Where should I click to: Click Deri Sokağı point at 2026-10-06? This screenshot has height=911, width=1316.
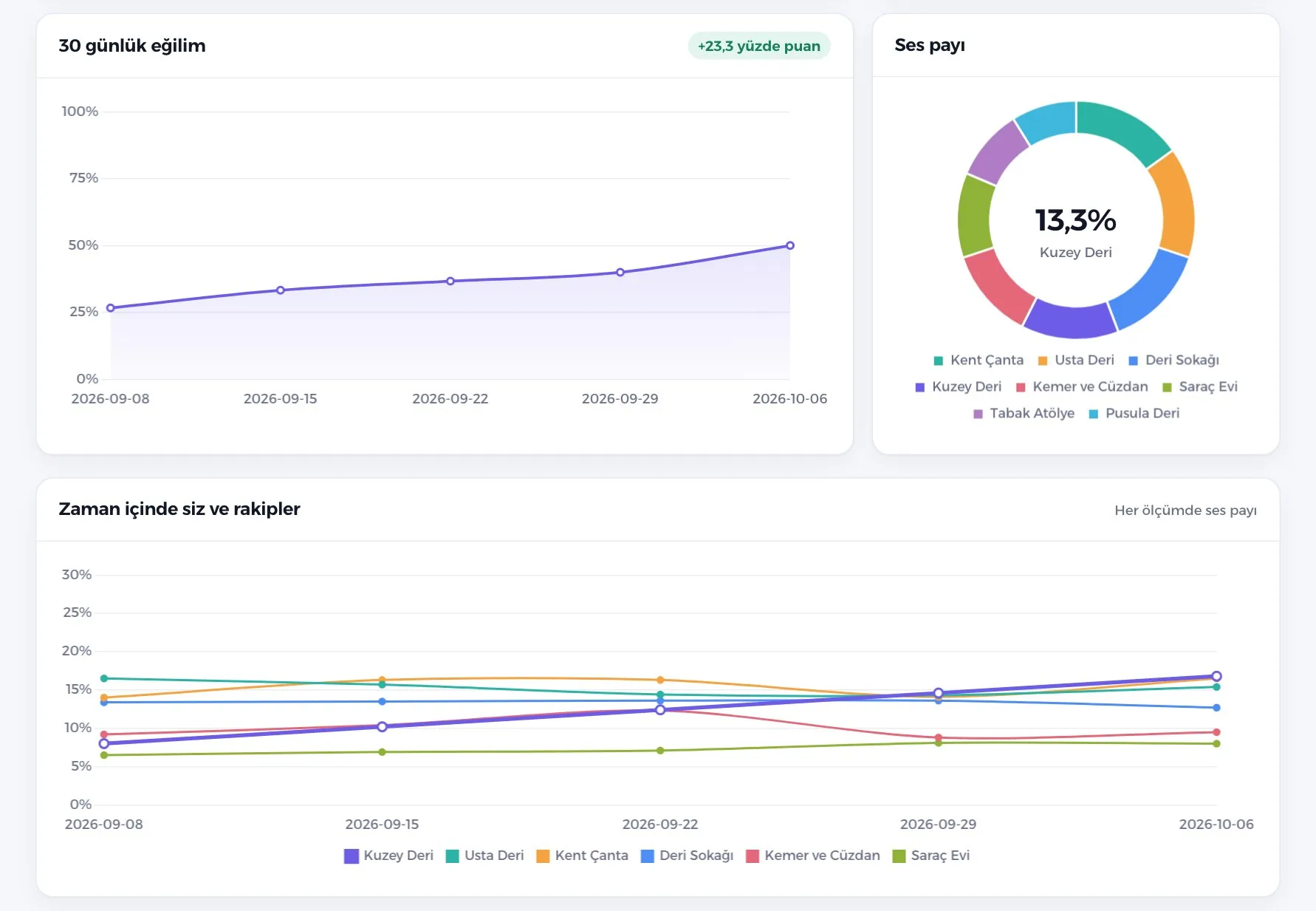tap(1216, 708)
